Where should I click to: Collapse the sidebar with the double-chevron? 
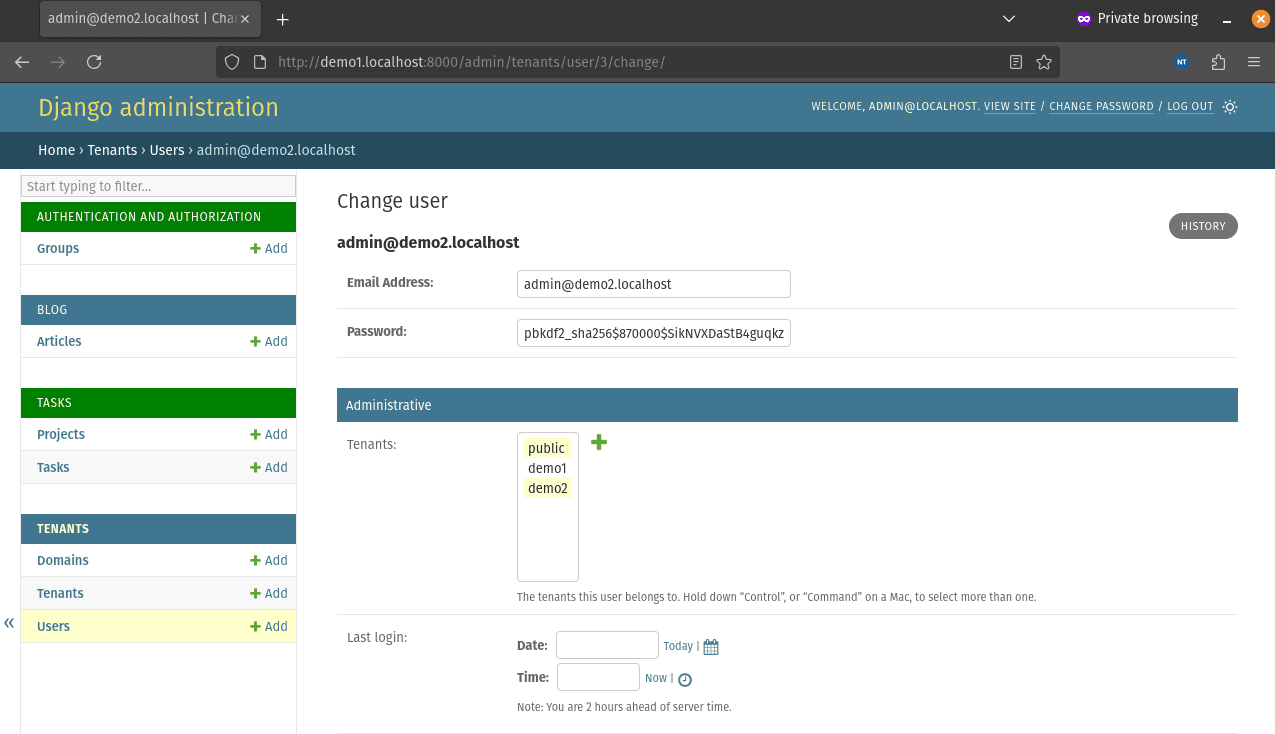coord(9,623)
